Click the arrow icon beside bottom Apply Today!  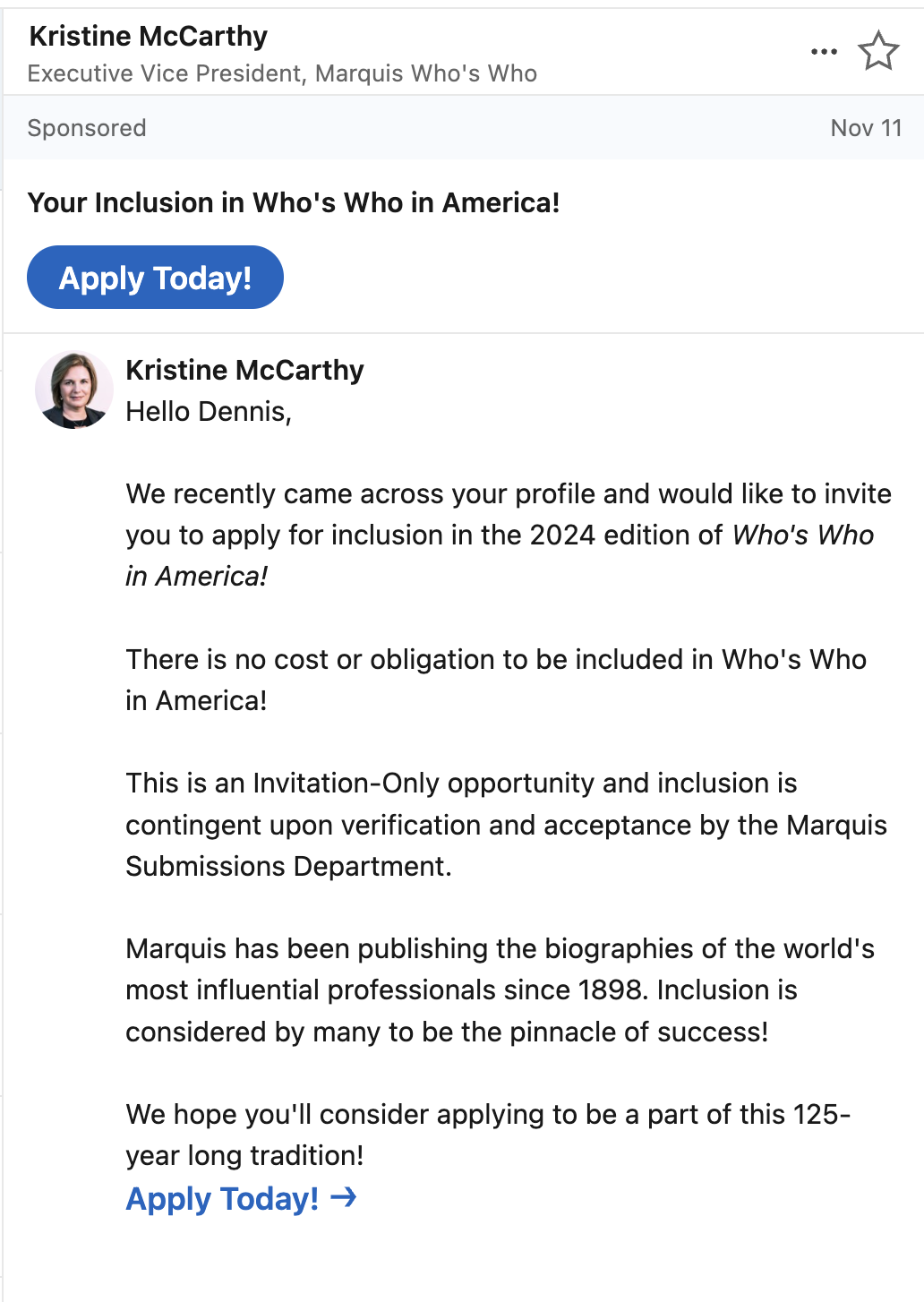(344, 1197)
